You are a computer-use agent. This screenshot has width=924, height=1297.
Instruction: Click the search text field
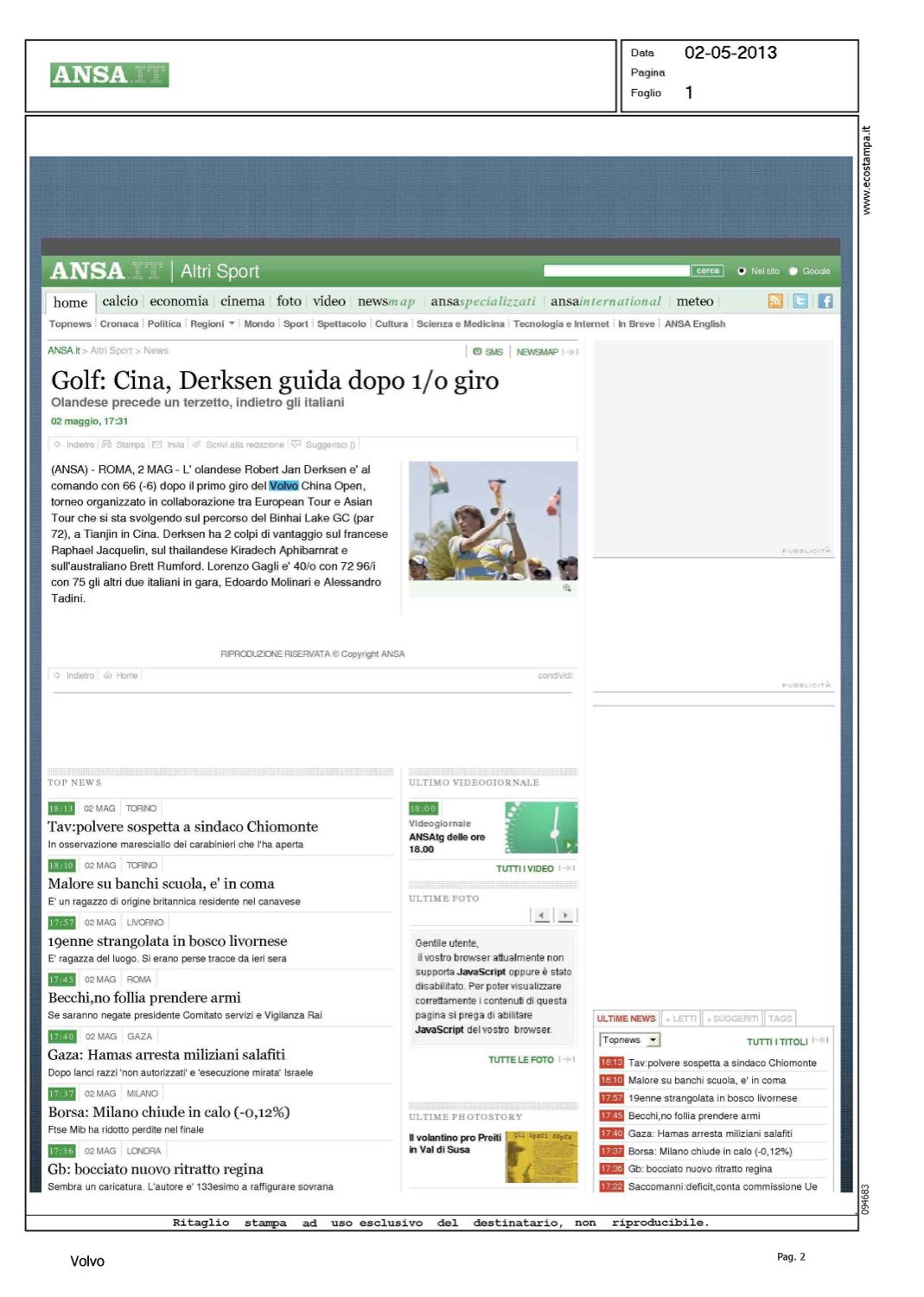coord(616,272)
